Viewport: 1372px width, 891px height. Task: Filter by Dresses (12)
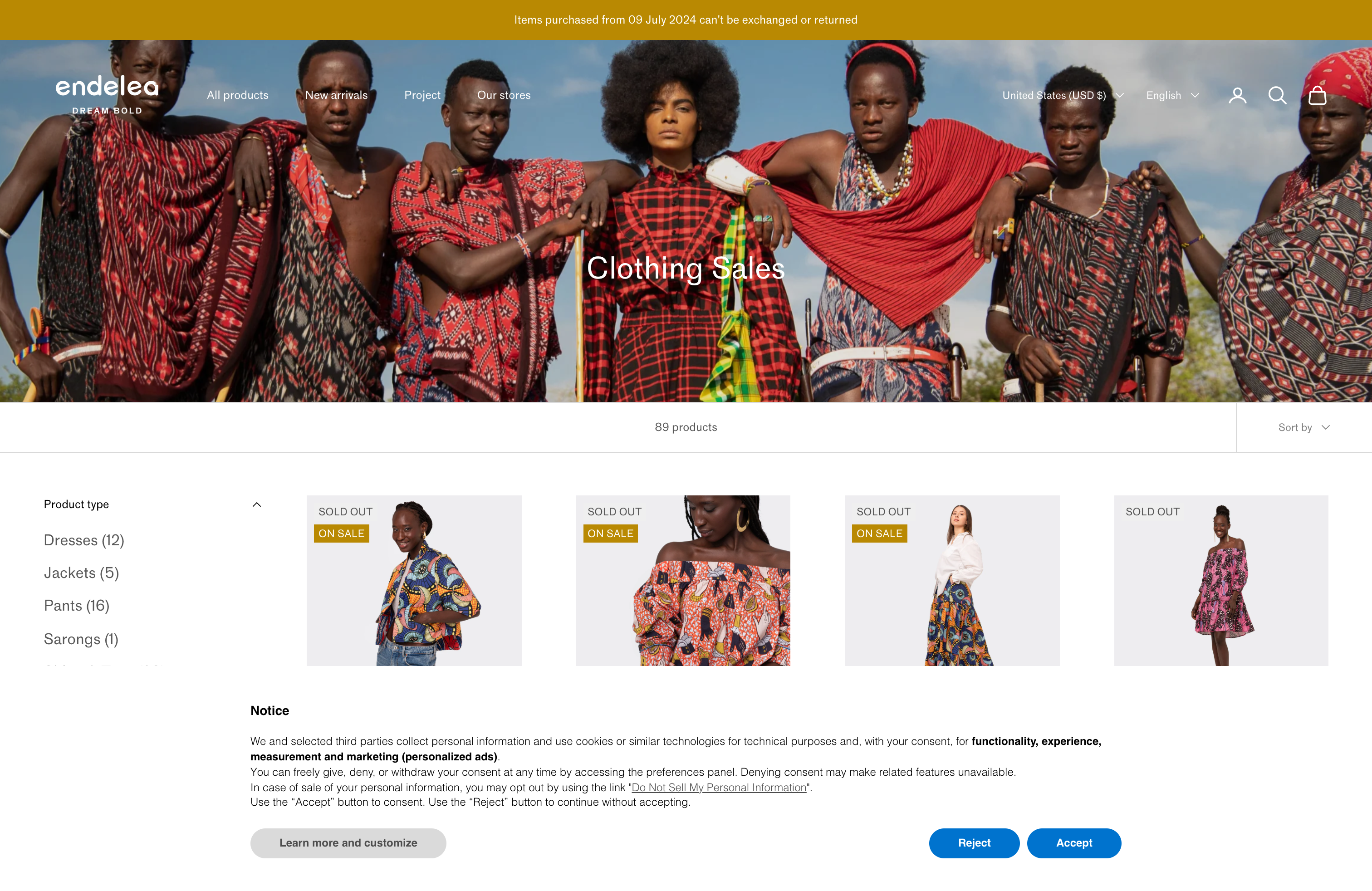click(x=84, y=540)
